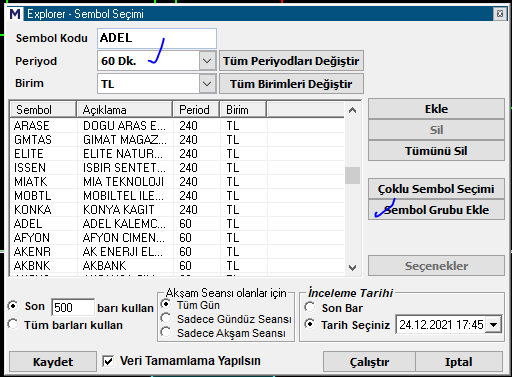Click the symbol list scroll-up arrow

pos(352,110)
